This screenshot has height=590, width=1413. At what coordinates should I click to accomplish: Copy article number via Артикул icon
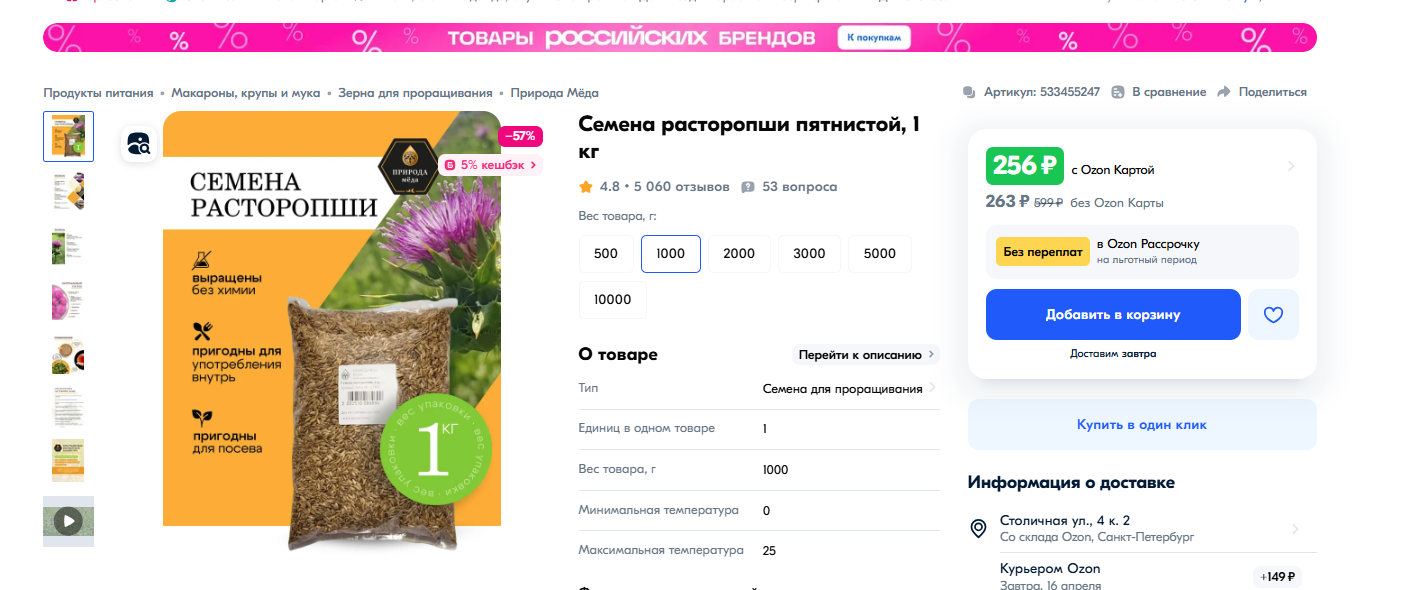coord(969,92)
